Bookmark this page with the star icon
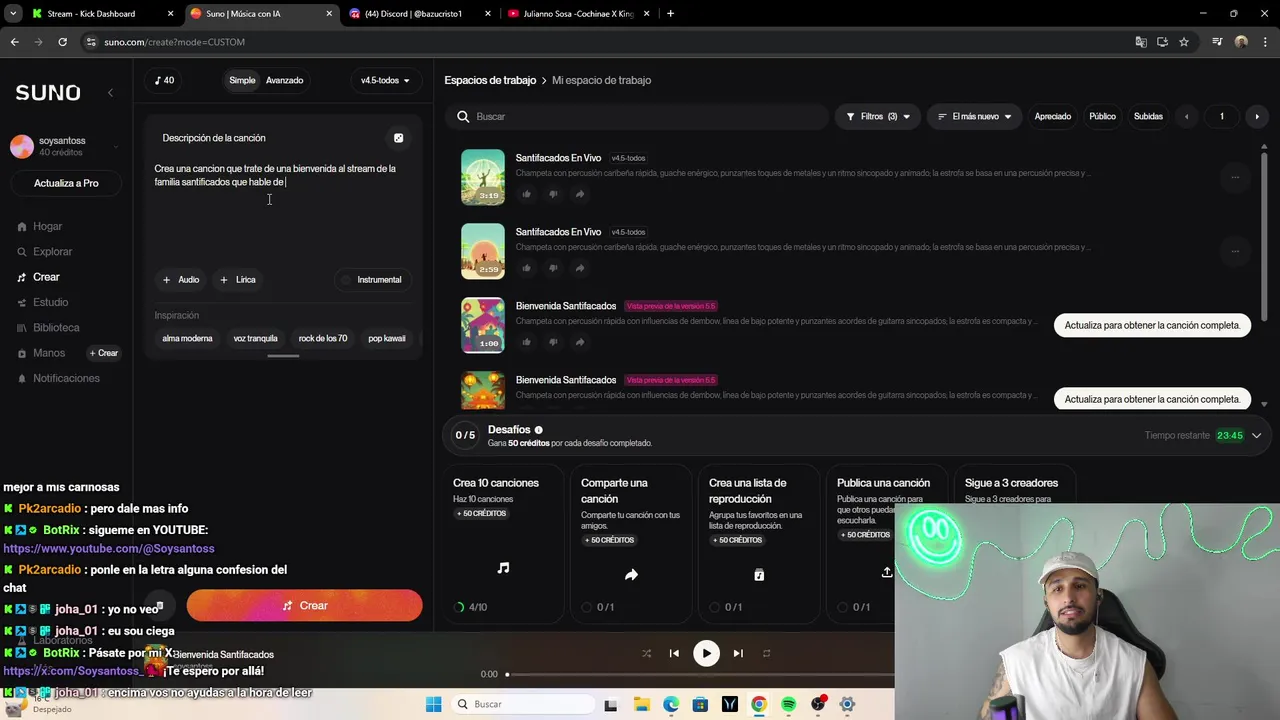This screenshot has height=720, width=1280. [1184, 42]
